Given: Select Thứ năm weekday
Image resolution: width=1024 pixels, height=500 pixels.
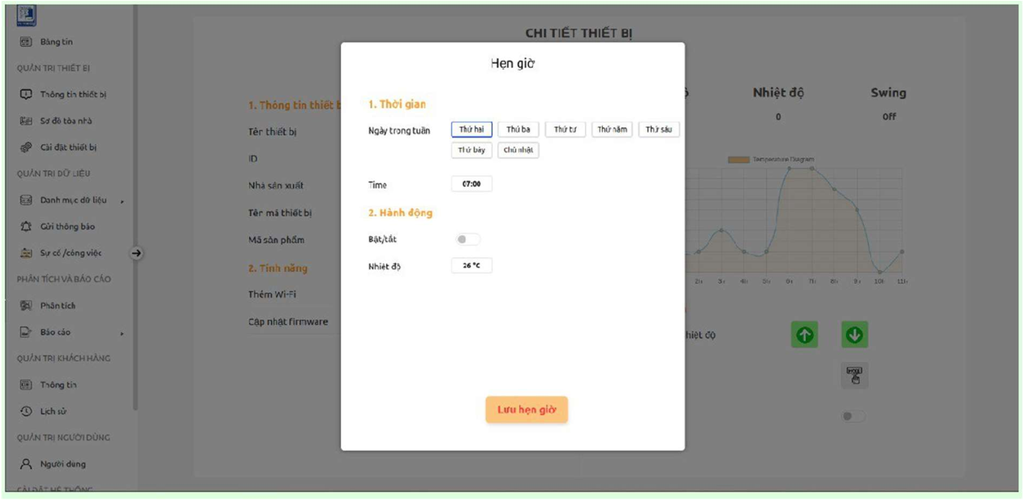Looking at the screenshot, I should (612, 129).
